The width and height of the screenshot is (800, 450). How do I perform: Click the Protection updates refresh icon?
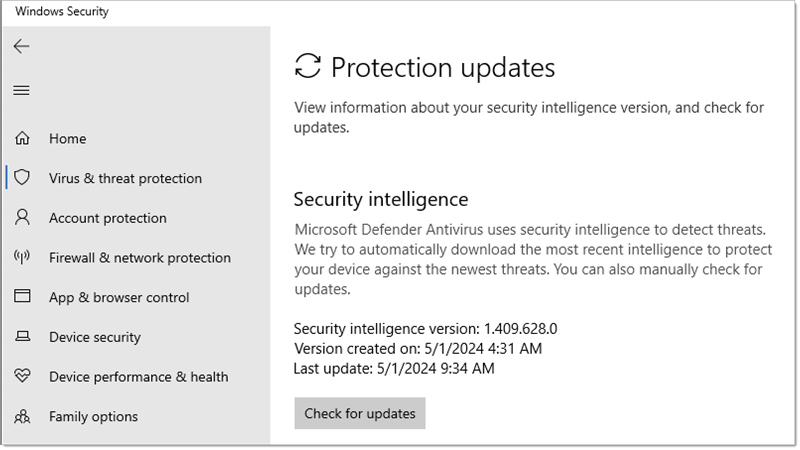(x=308, y=67)
